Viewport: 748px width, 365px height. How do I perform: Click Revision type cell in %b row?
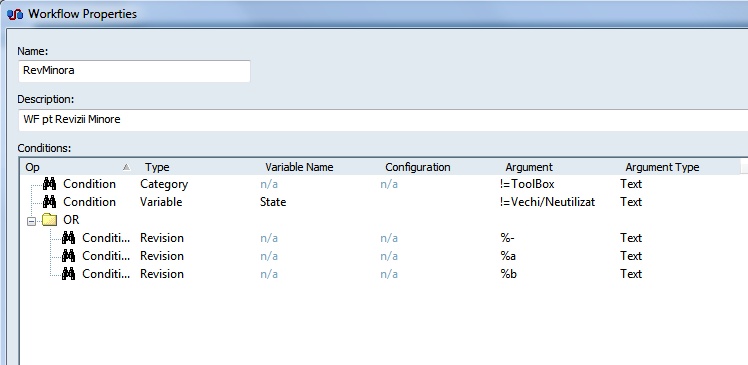click(162, 274)
